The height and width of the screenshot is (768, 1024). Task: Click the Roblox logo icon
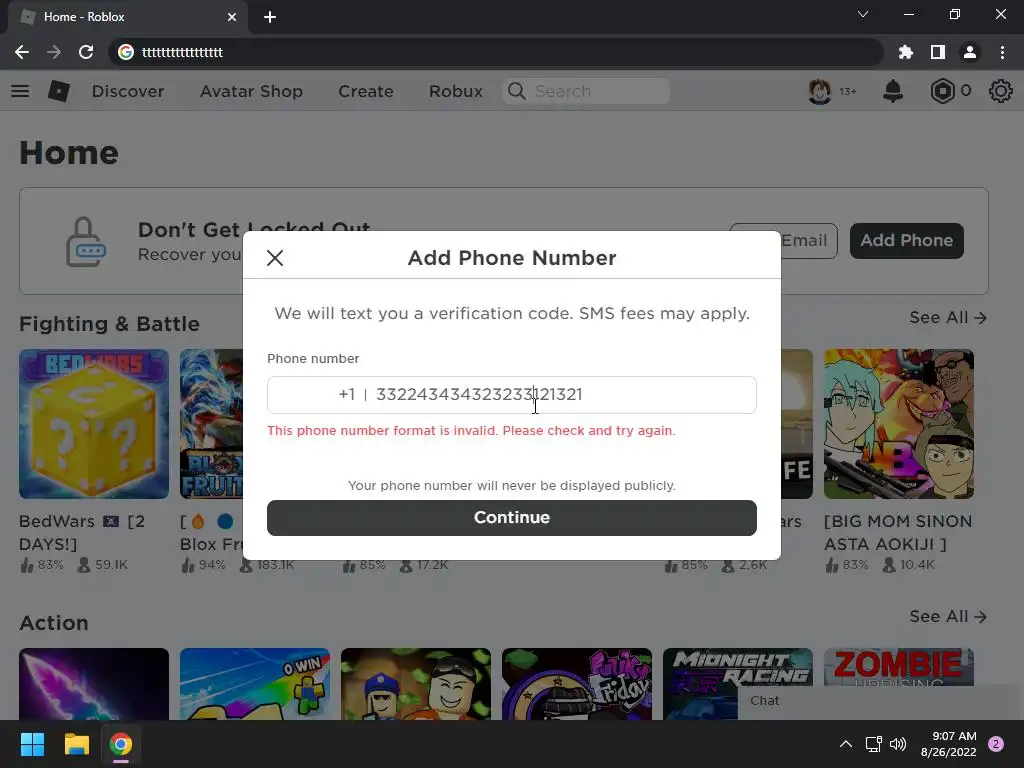(x=59, y=91)
